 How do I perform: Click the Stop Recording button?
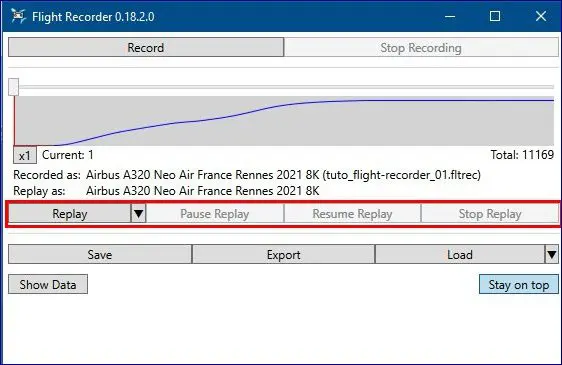421,47
